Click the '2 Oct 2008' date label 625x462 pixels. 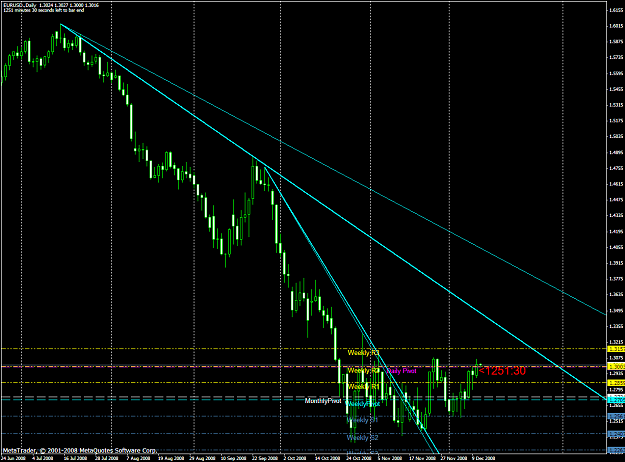(295, 458)
